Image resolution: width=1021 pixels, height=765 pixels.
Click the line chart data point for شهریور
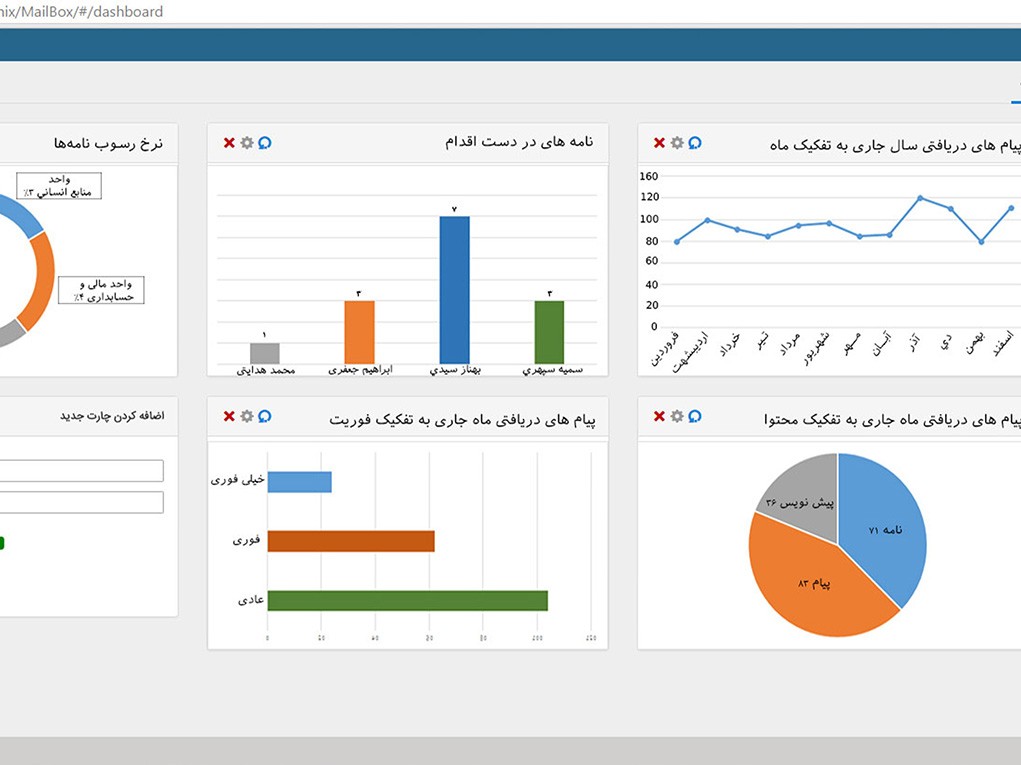coord(829,223)
